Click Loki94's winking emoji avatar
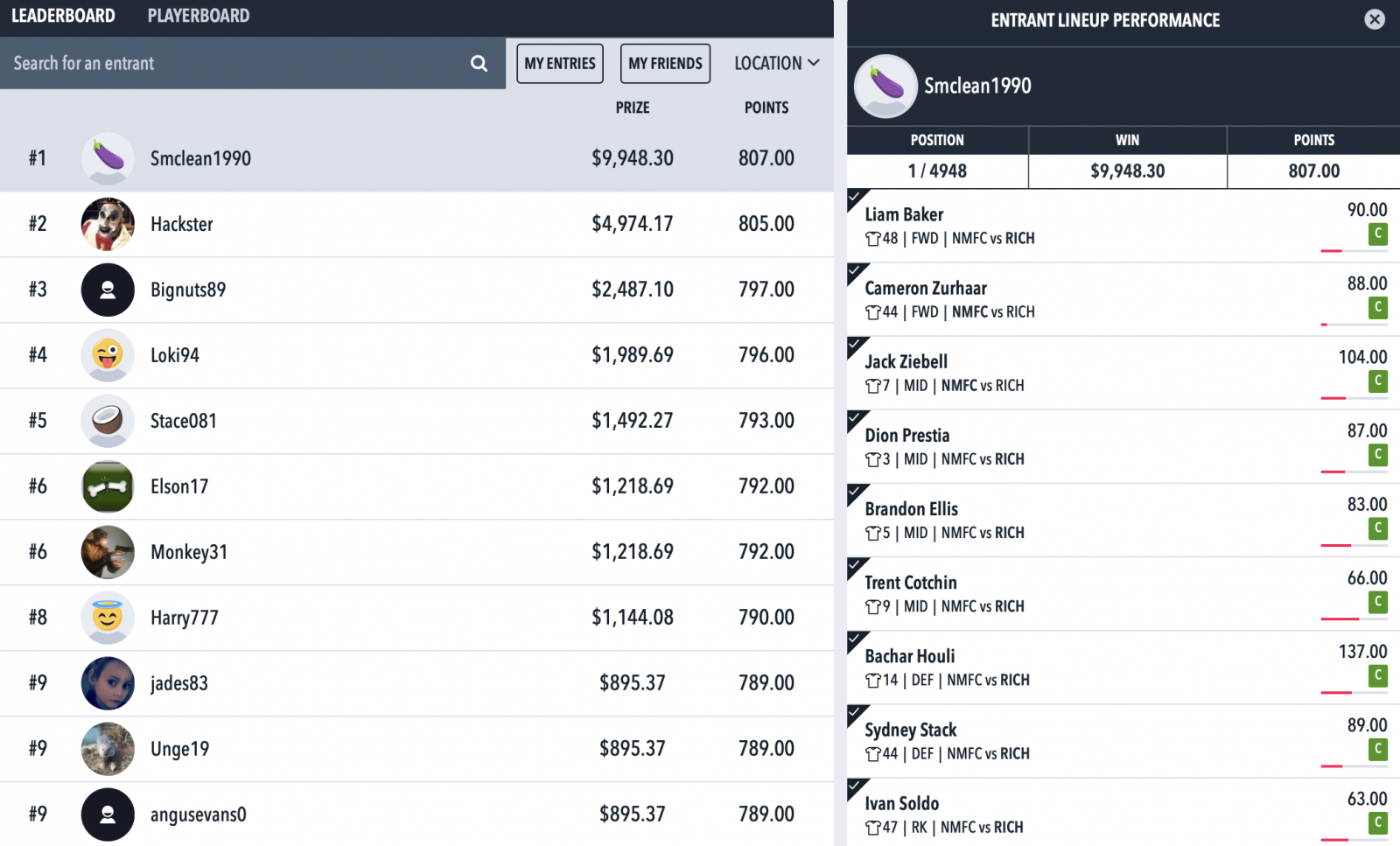The width and height of the screenshot is (1400, 846). 108,355
